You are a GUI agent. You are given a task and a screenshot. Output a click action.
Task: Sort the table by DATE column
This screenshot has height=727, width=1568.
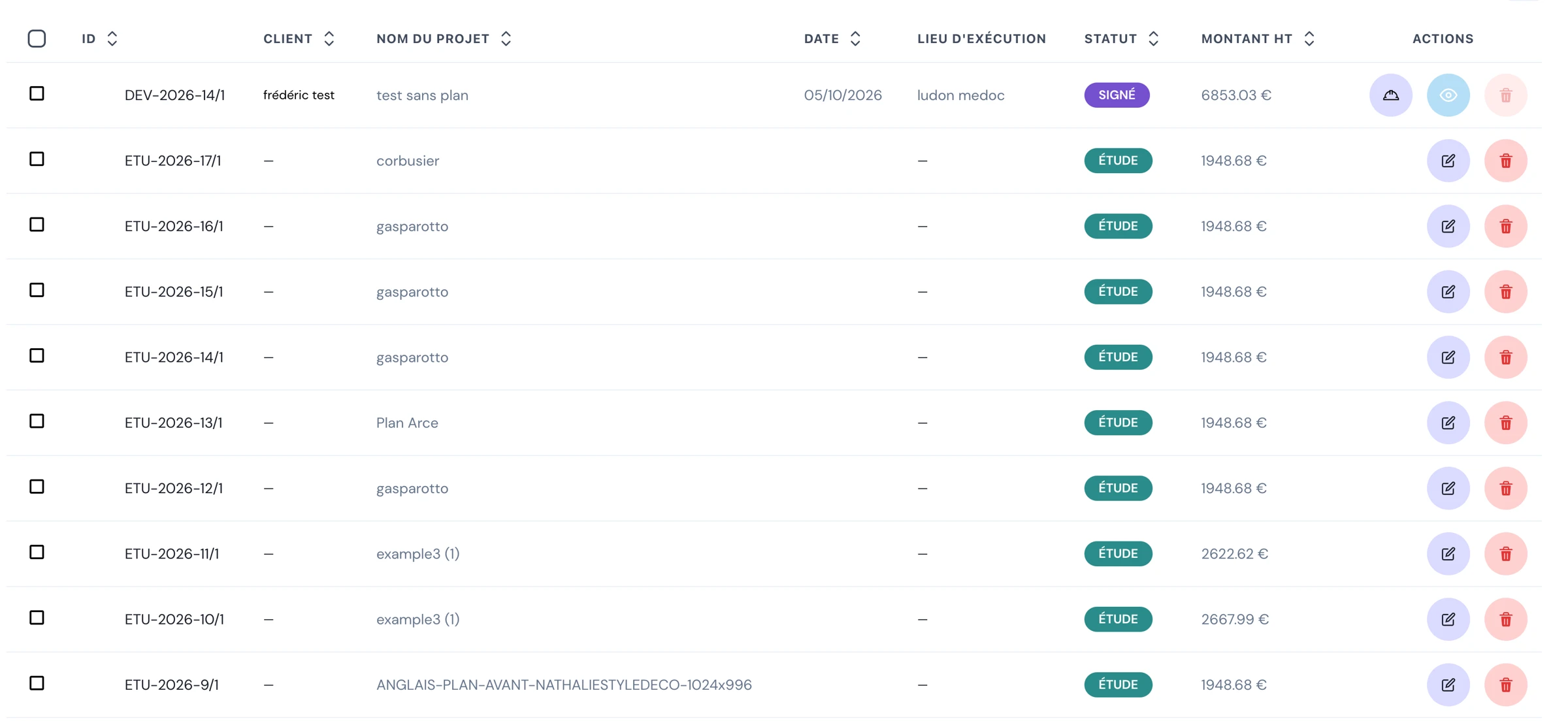click(855, 39)
